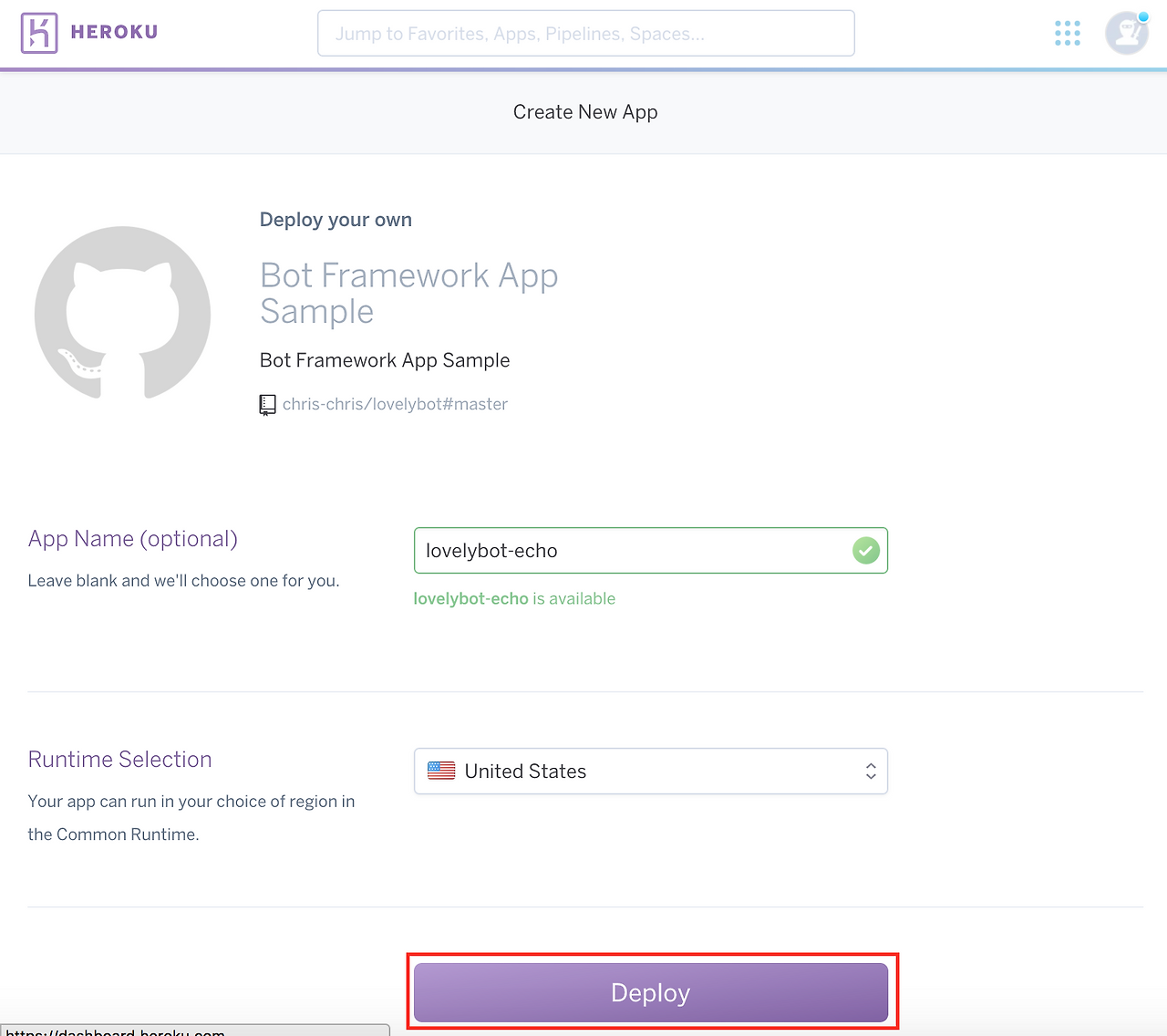Image resolution: width=1167 pixels, height=1036 pixels.
Task: Click the repository book icon beside chris-chris/lovelybot
Action: coord(267,404)
